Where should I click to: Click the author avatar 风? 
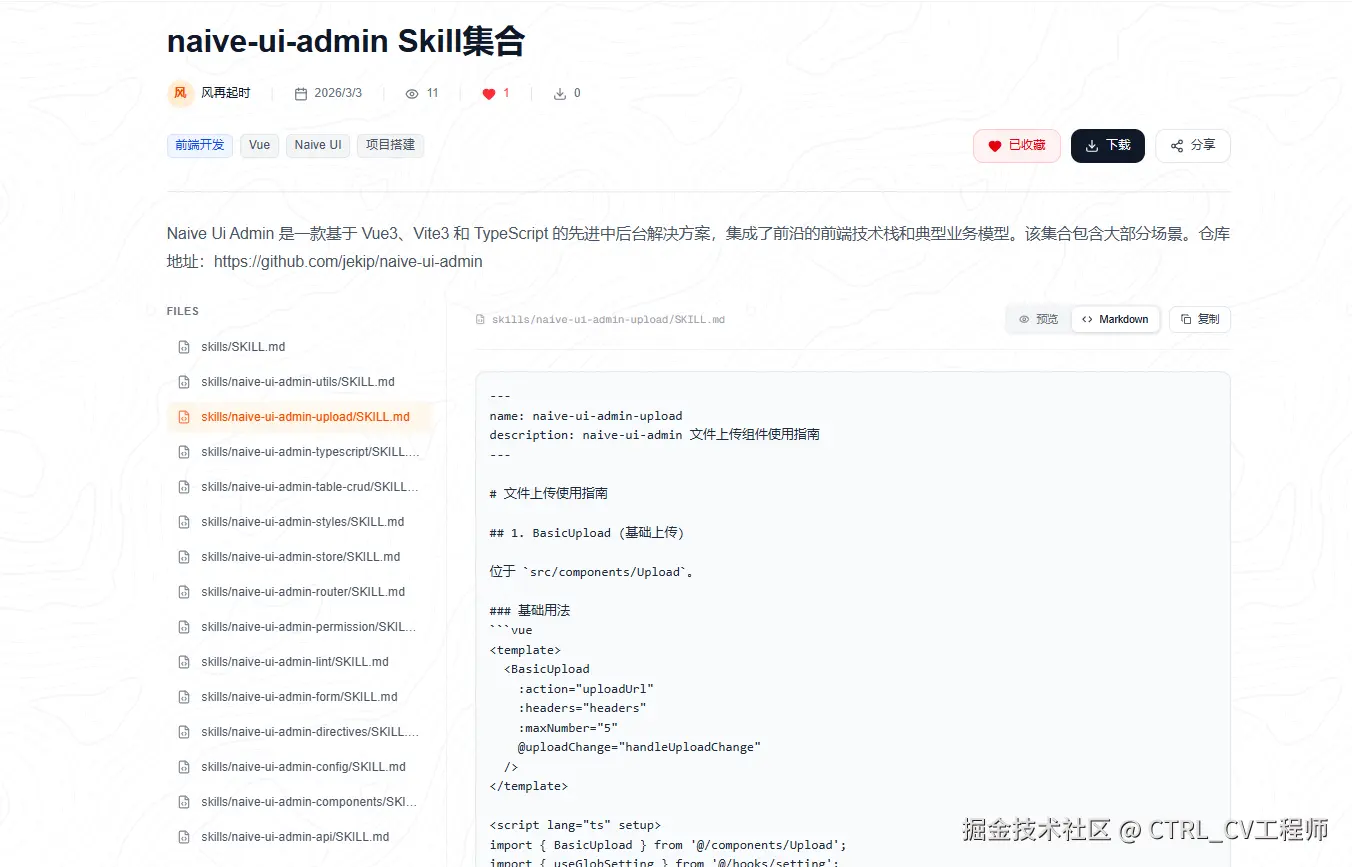click(x=180, y=93)
